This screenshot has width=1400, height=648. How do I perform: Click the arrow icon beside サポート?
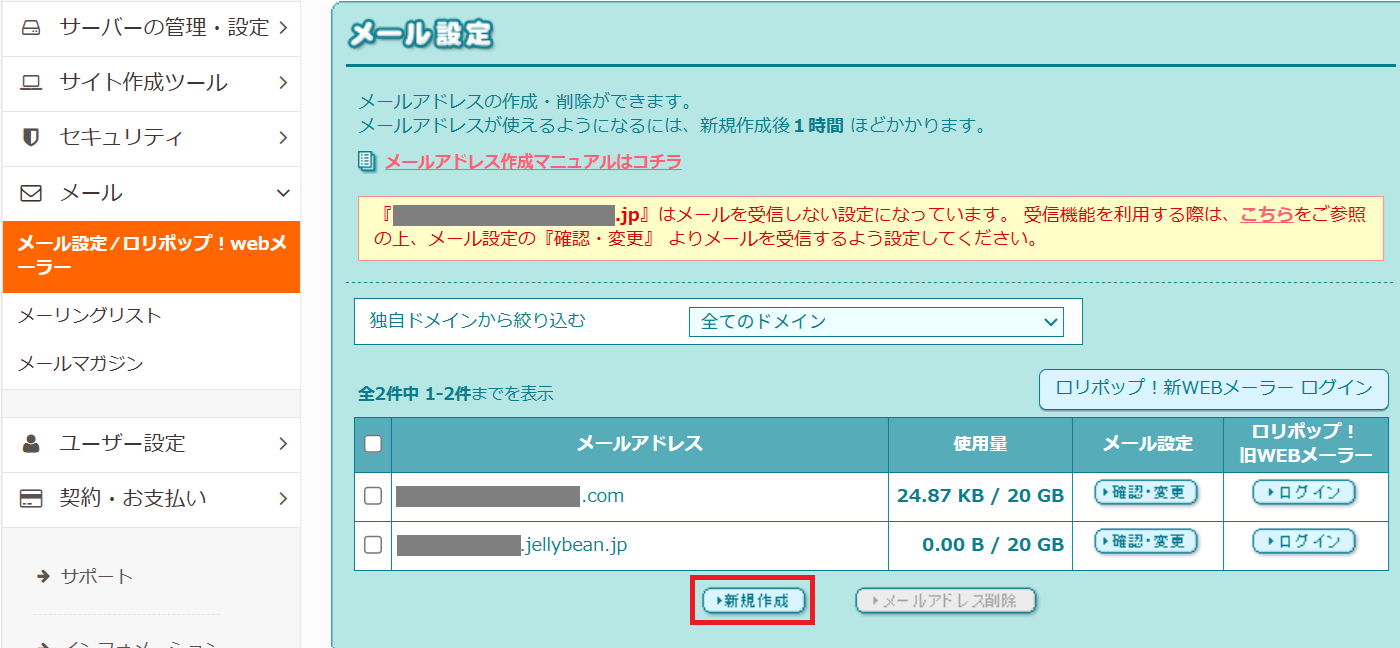point(43,576)
